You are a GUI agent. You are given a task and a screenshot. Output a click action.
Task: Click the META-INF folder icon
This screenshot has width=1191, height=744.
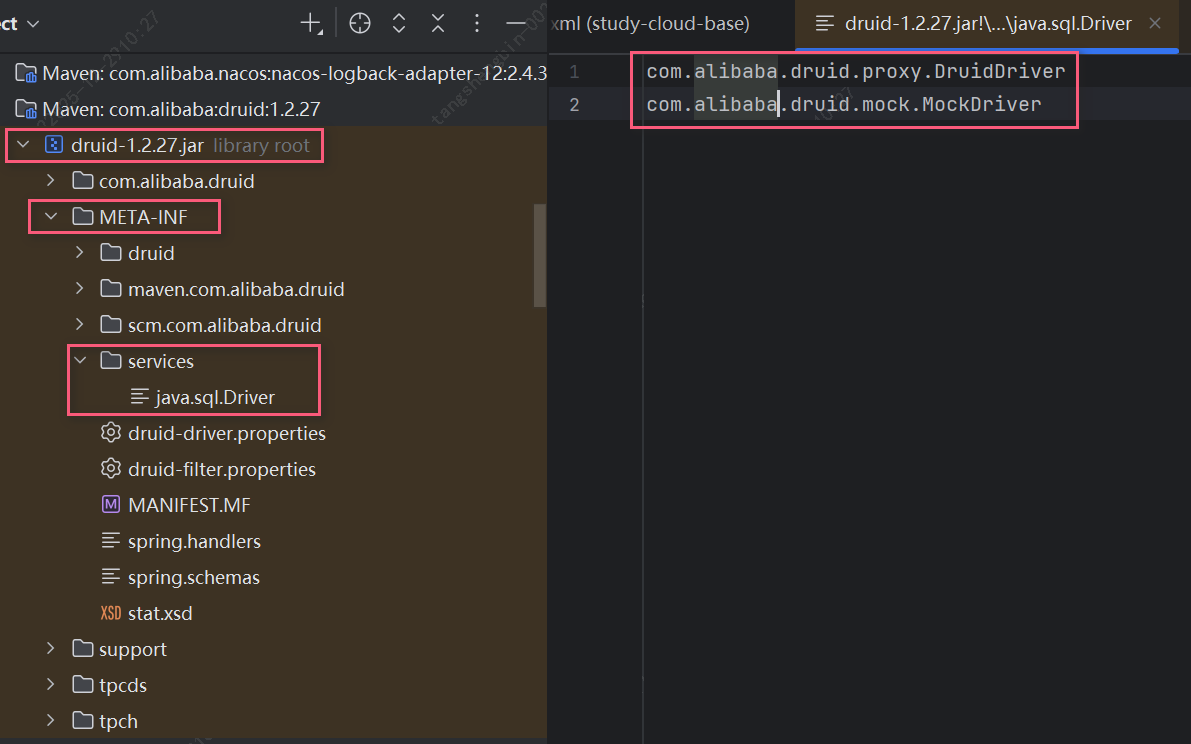(x=83, y=217)
